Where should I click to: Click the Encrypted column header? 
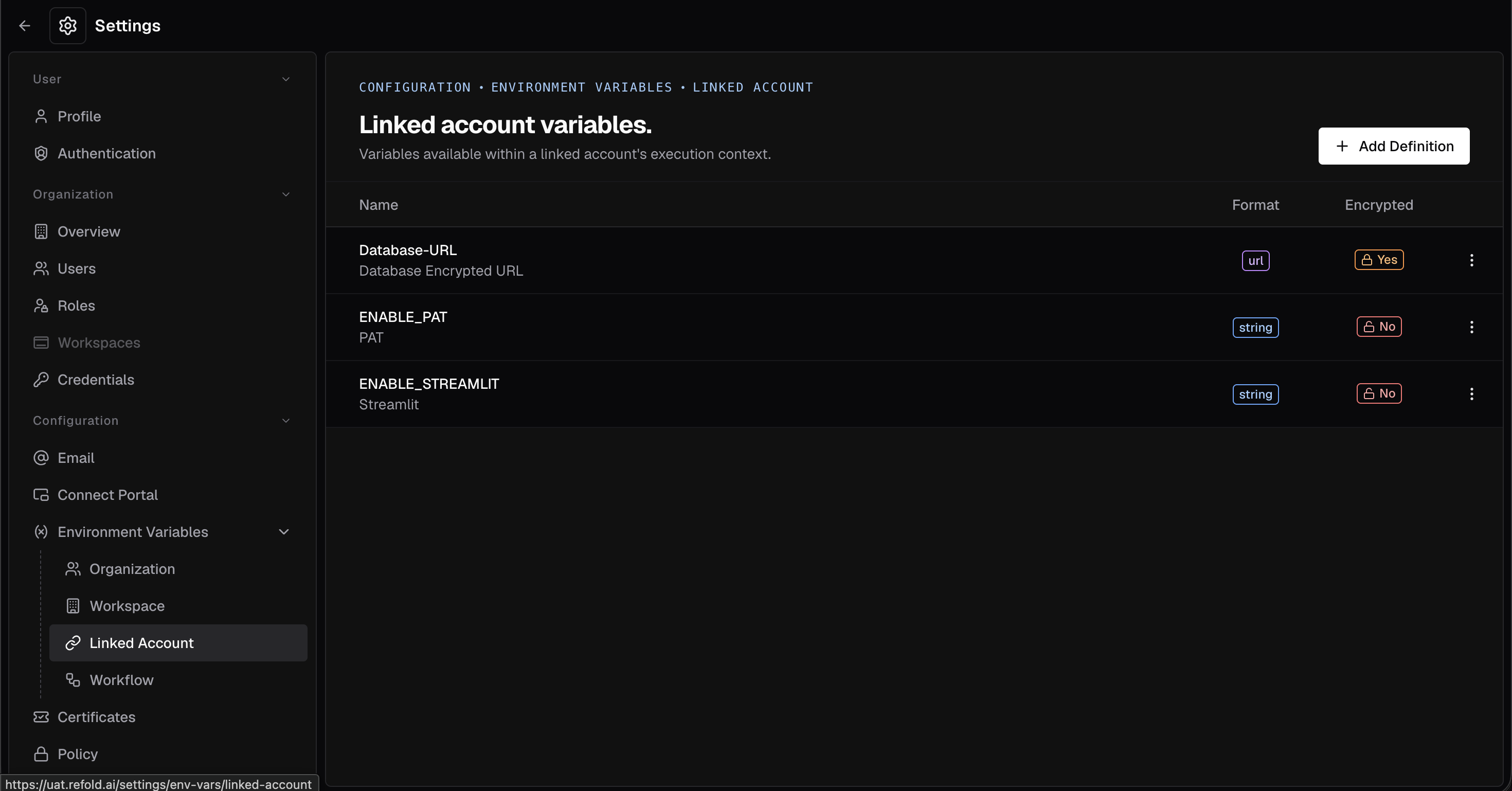tap(1379, 205)
